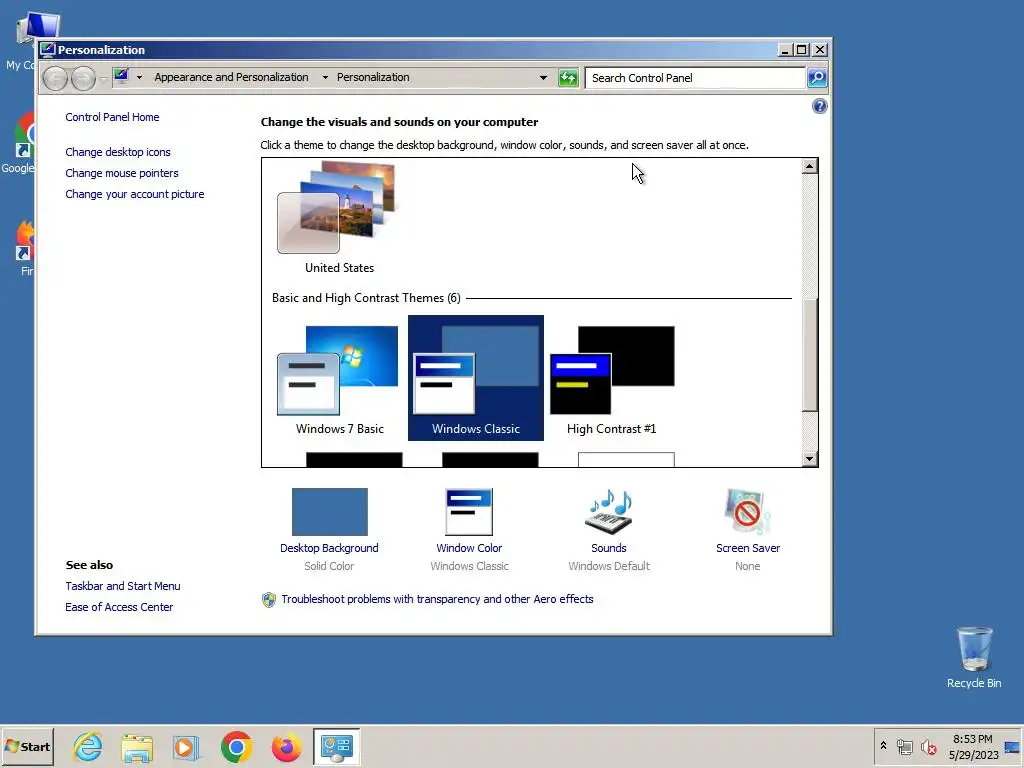The height and width of the screenshot is (768, 1024).
Task: Expand recent pages dropdown next to Forward
Action: (103, 78)
